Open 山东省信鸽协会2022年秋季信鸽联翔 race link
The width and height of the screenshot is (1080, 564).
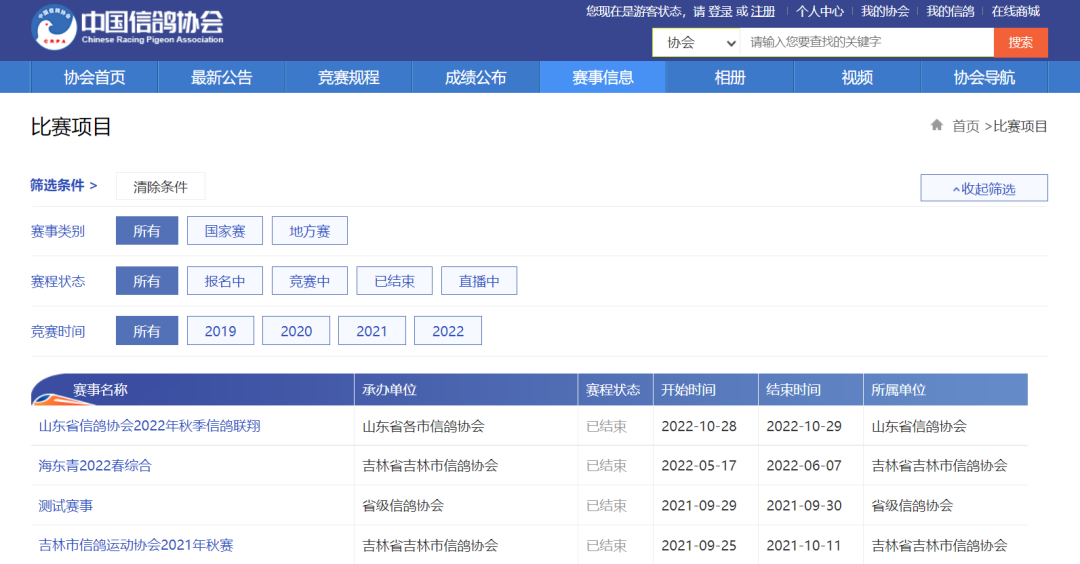[150, 426]
